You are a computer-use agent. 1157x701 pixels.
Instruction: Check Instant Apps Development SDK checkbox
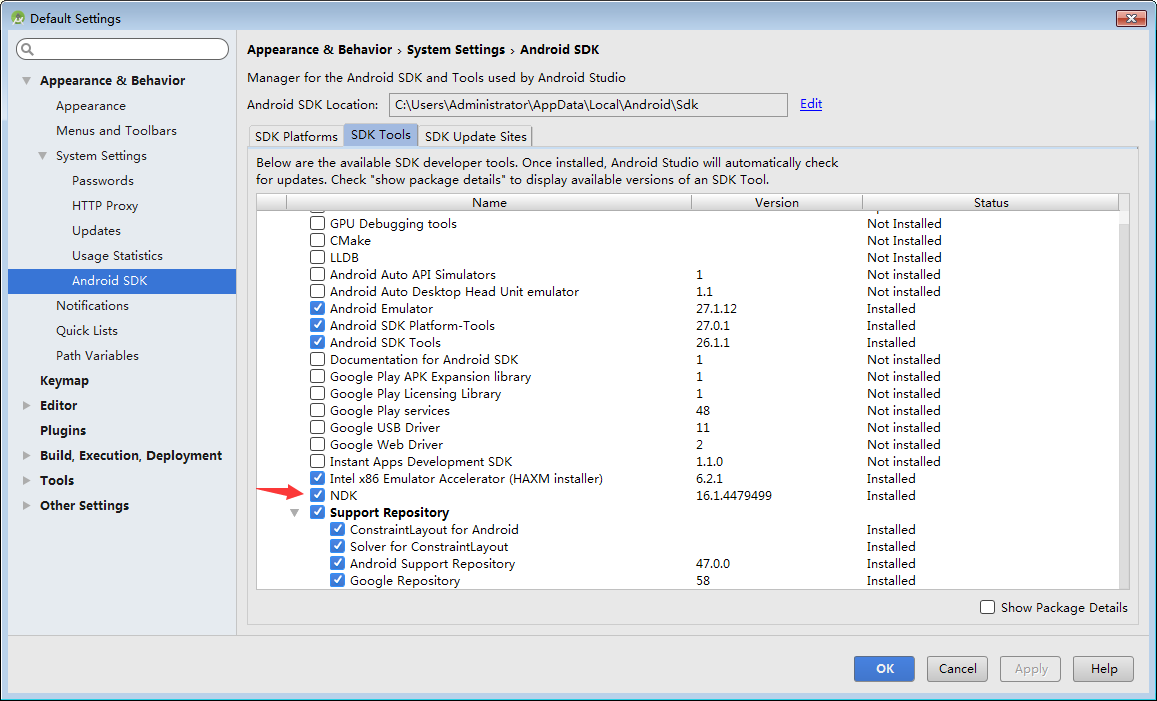click(317, 461)
